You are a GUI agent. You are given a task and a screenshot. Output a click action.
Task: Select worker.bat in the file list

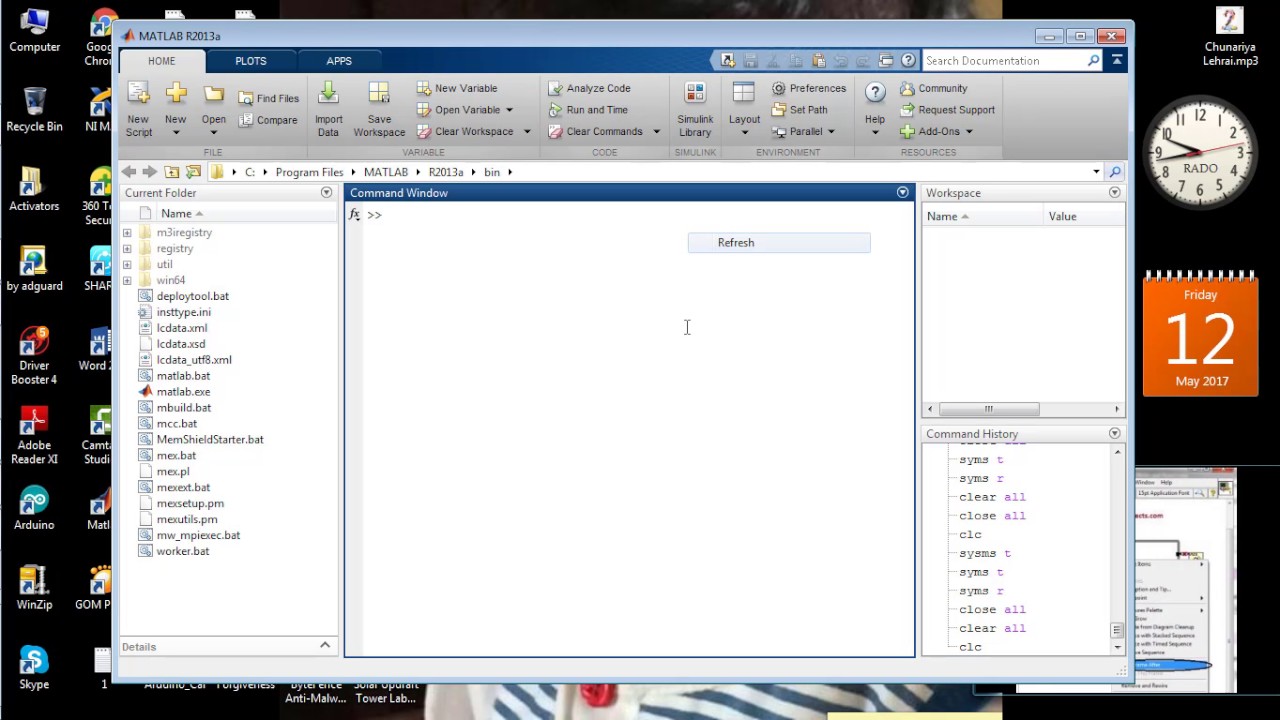[x=183, y=551]
